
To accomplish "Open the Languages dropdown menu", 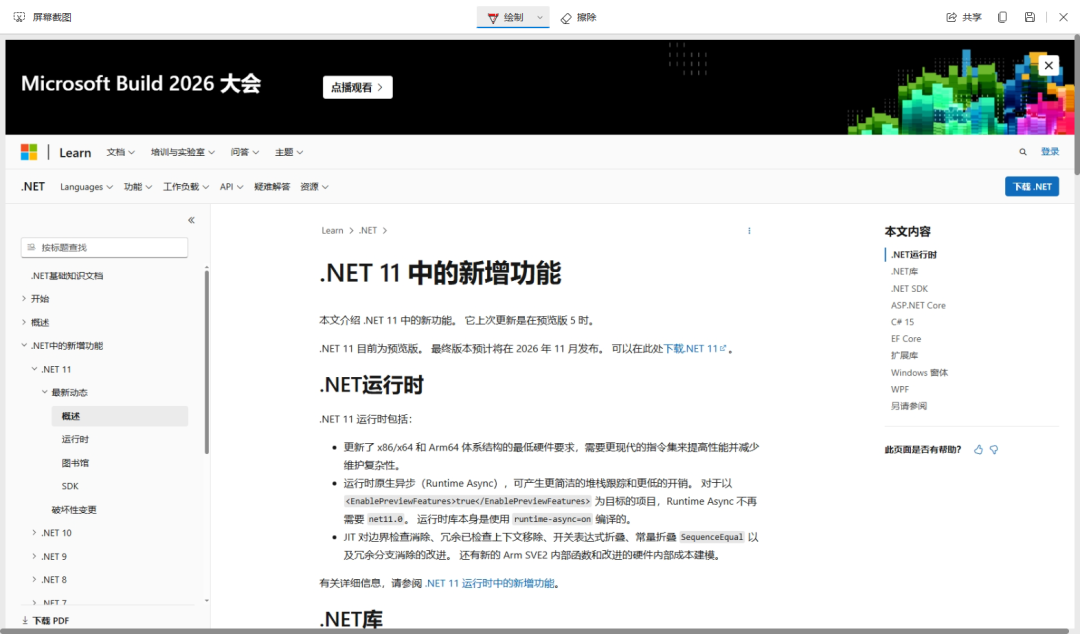I will (86, 187).
